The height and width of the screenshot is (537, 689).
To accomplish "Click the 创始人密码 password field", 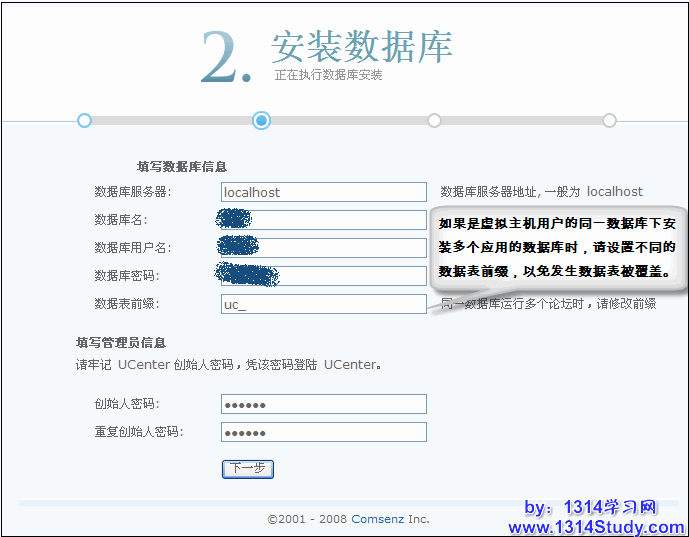I will [323, 404].
